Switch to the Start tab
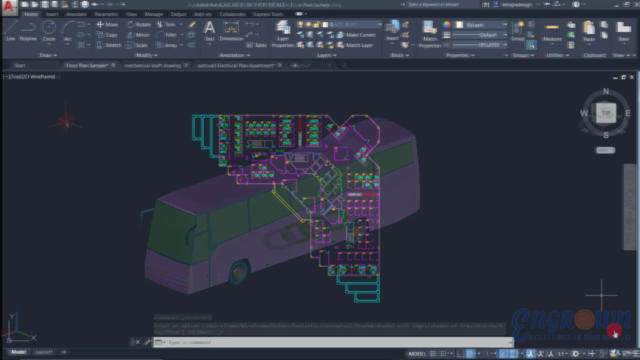640x360 pixels. point(20,65)
